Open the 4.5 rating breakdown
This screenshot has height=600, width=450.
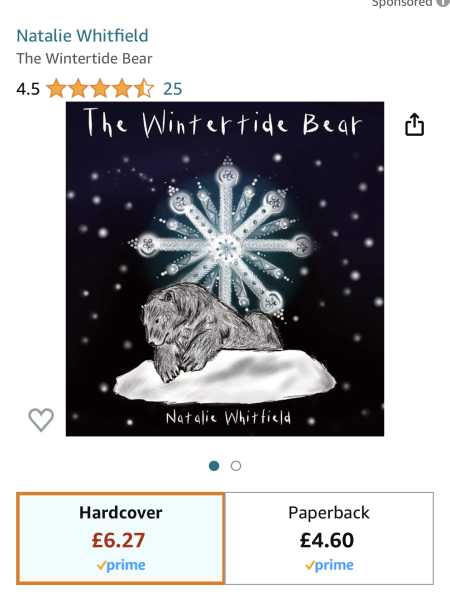tap(28, 89)
